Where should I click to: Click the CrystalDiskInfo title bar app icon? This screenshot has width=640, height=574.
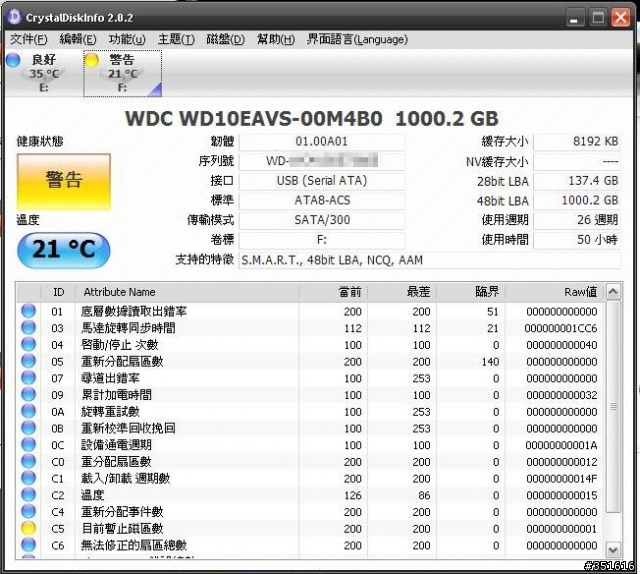[x=14, y=17]
